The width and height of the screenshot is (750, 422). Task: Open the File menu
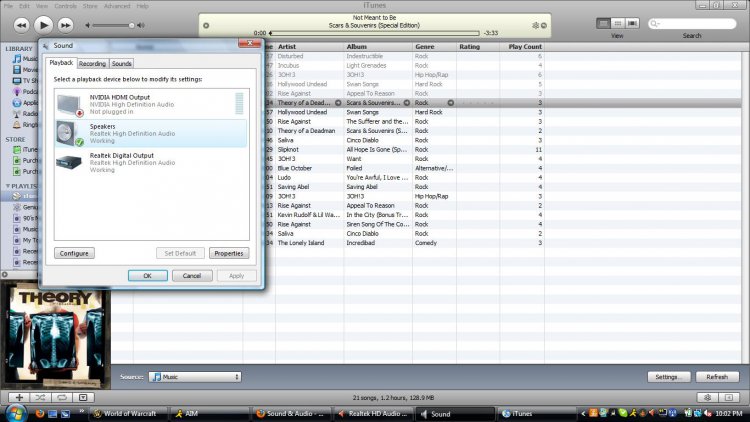pyautogui.click(x=8, y=6)
